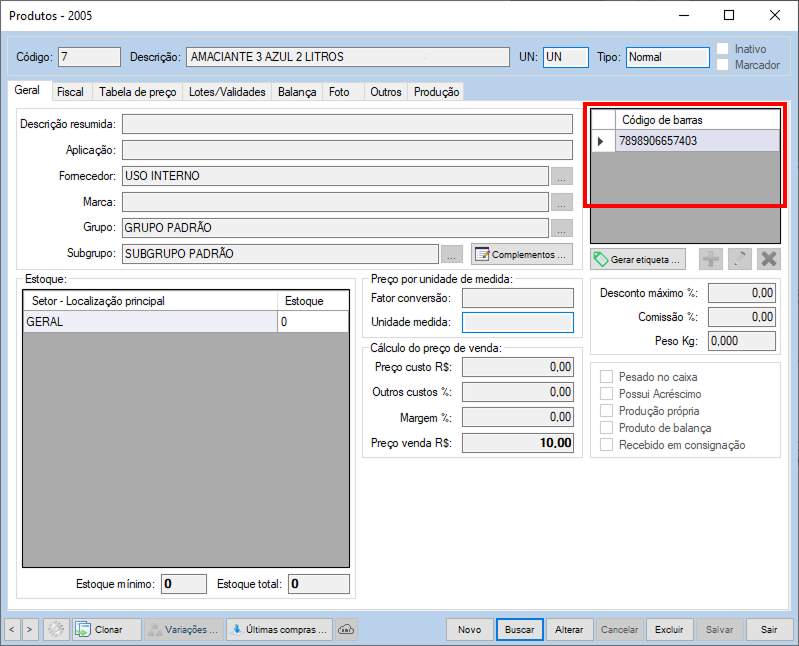This screenshot has height=646, width=799.
Task: Switch to the Fiscal tab
Action: point(70,92)
